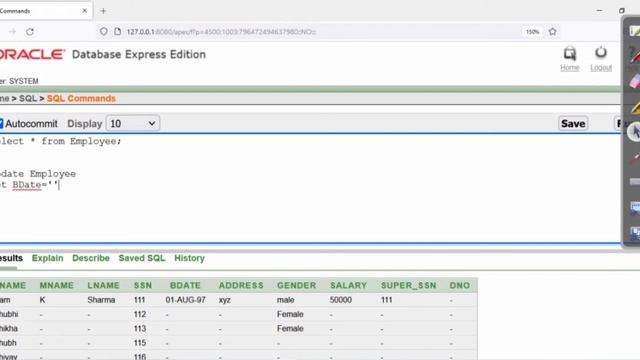Screen dimensions: 640x360
Task: Click SQL Commands breadcrumb item
Action: click(81, 98)
